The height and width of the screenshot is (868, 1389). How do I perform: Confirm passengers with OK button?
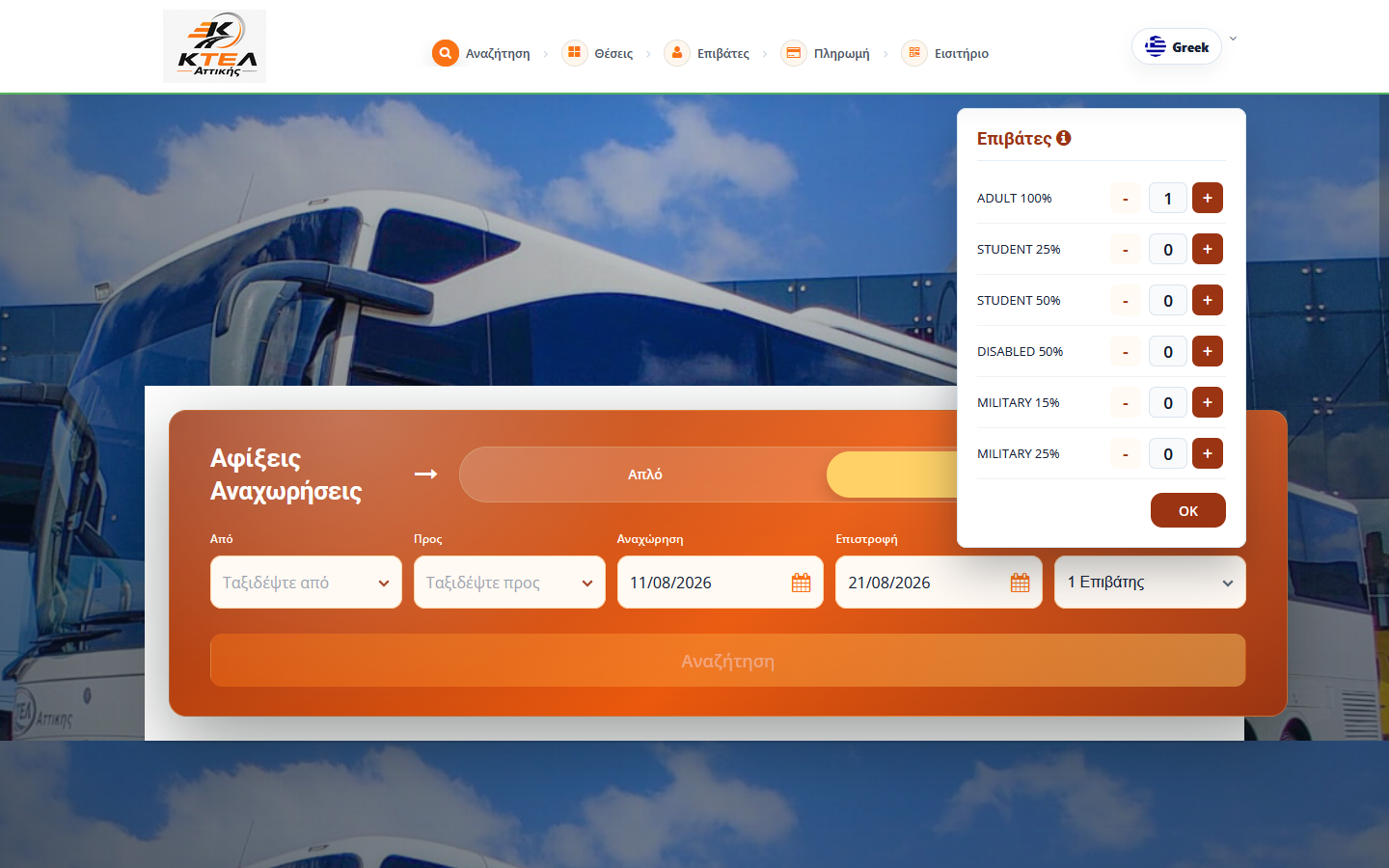1188,510
